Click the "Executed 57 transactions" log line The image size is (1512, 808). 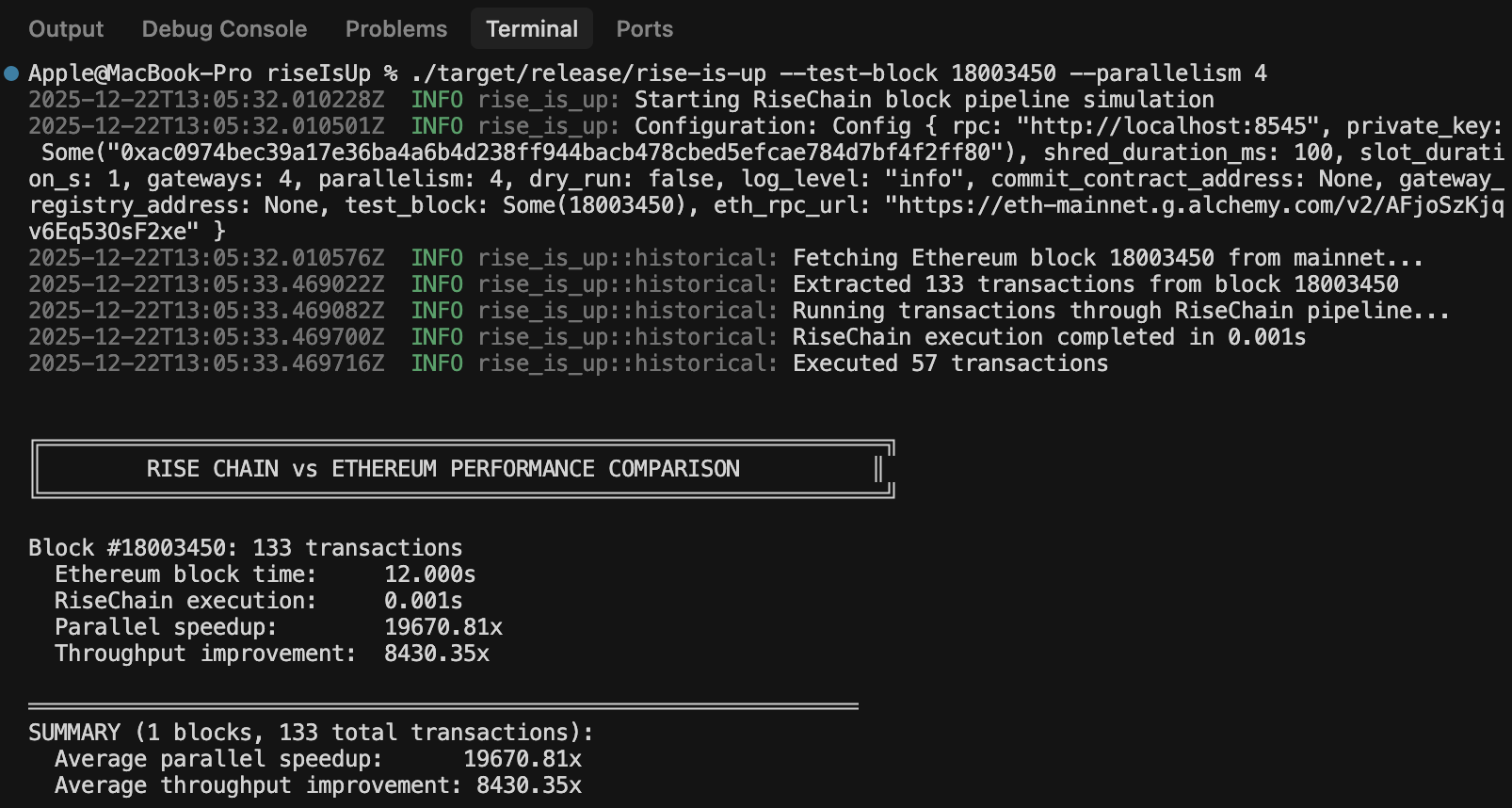pyautogui.click(x=950, y=364)
